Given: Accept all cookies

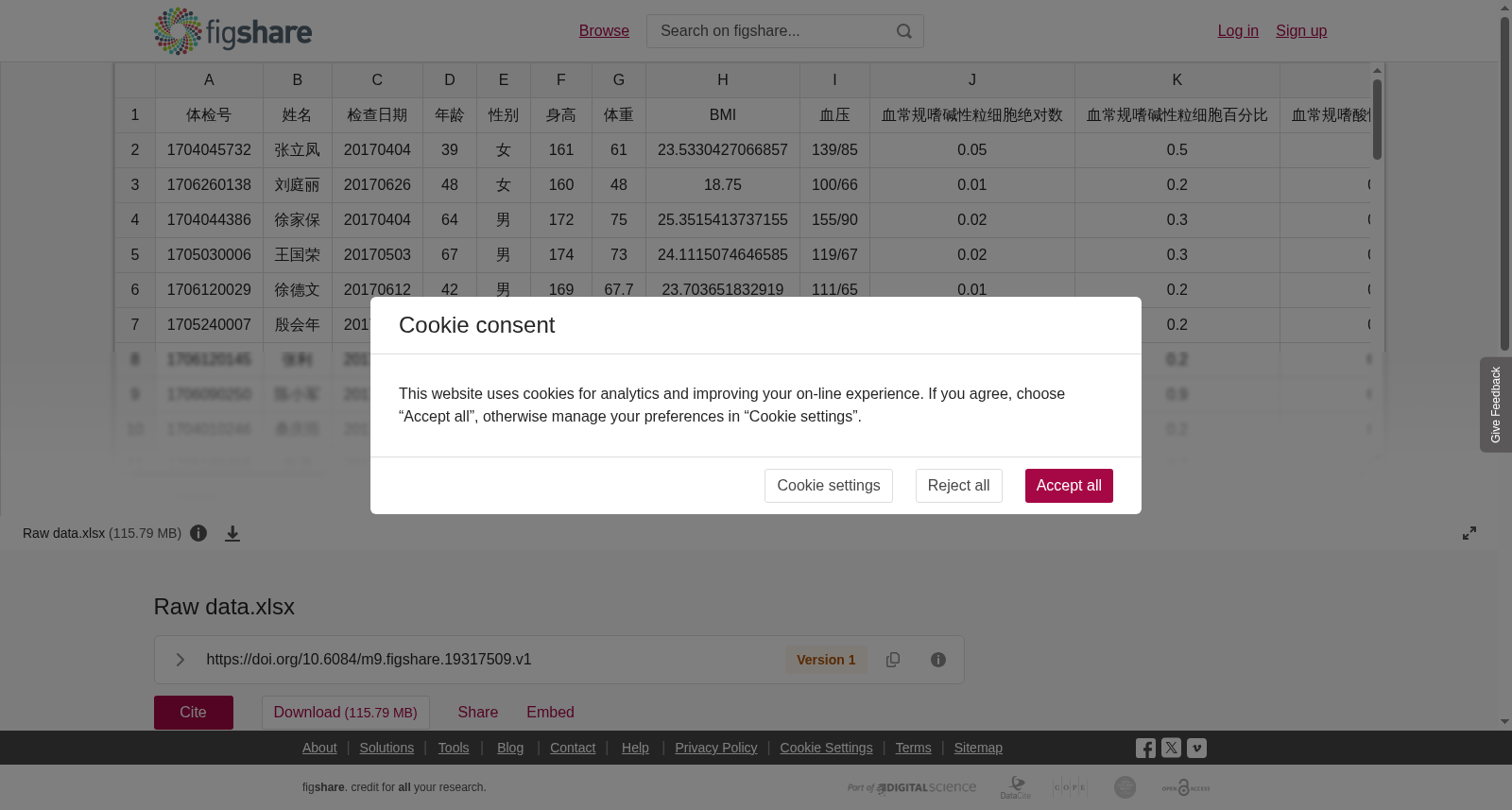Looking at the screenshot, I should pos(1069,486).
